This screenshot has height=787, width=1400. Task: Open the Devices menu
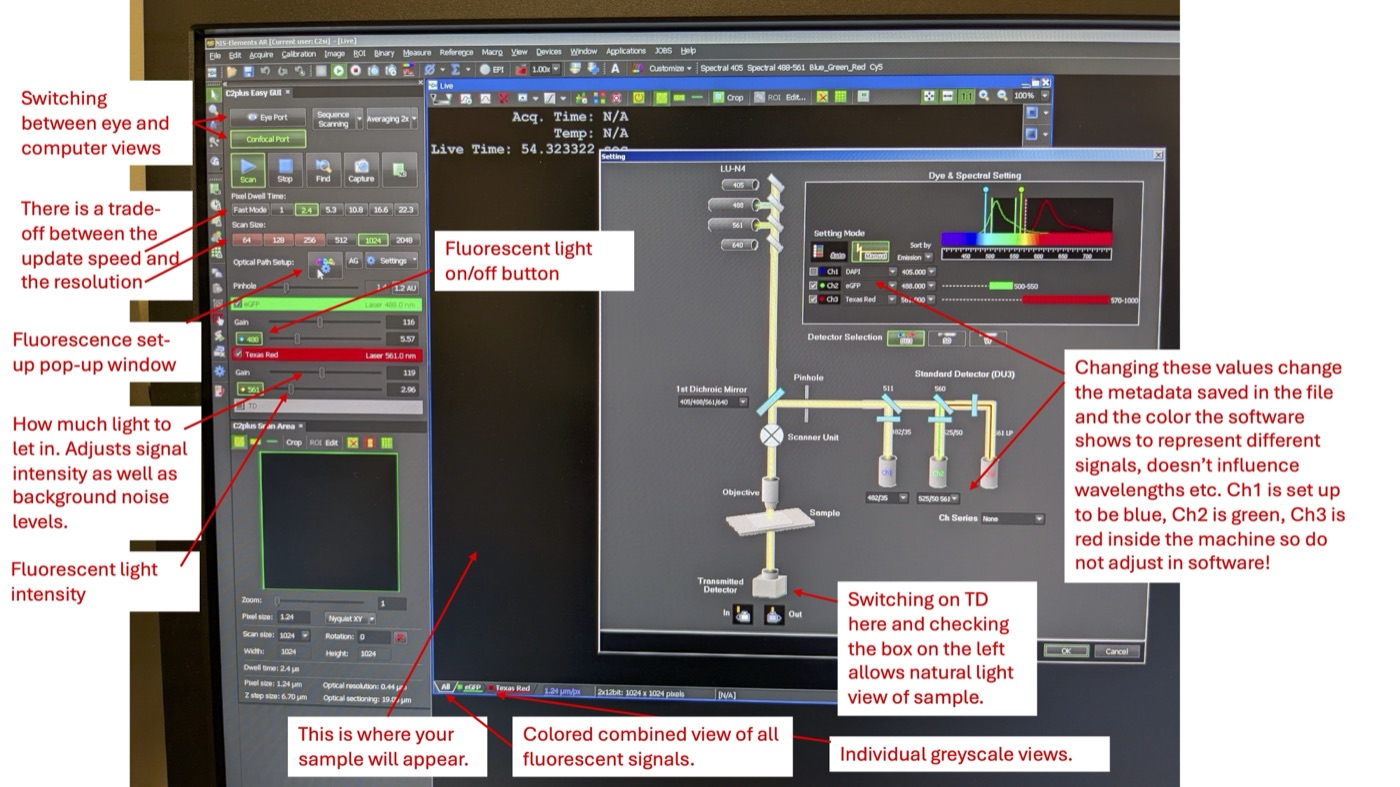549,52
